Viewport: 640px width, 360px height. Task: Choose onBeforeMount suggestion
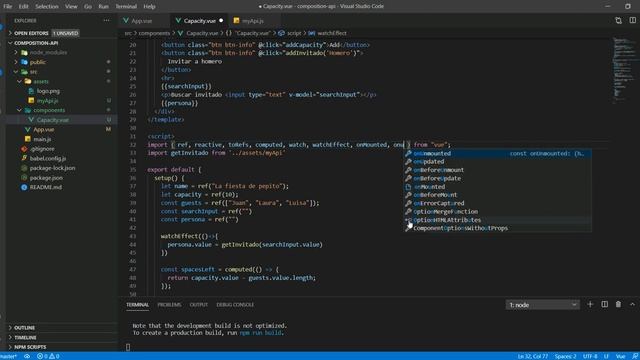pyautogui.click(x=497, y=195)
